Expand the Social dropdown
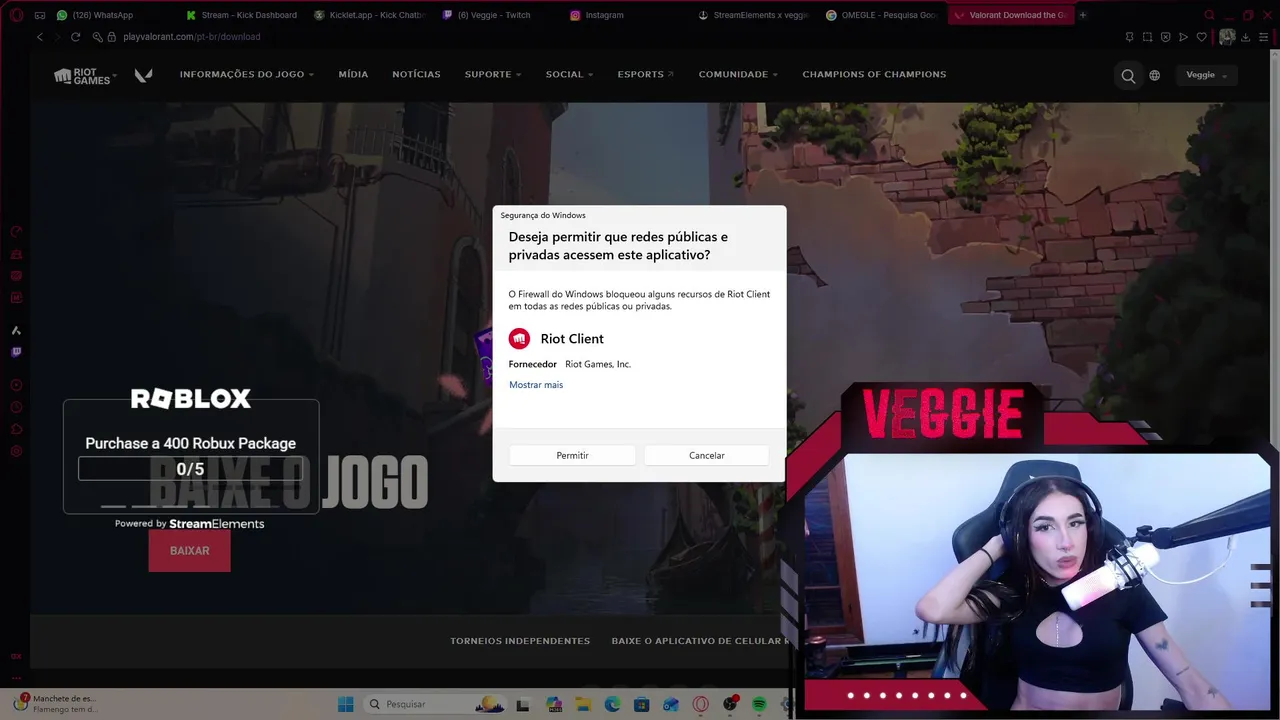The height and width of the screenshot is (720, 1280). [569, 74]
